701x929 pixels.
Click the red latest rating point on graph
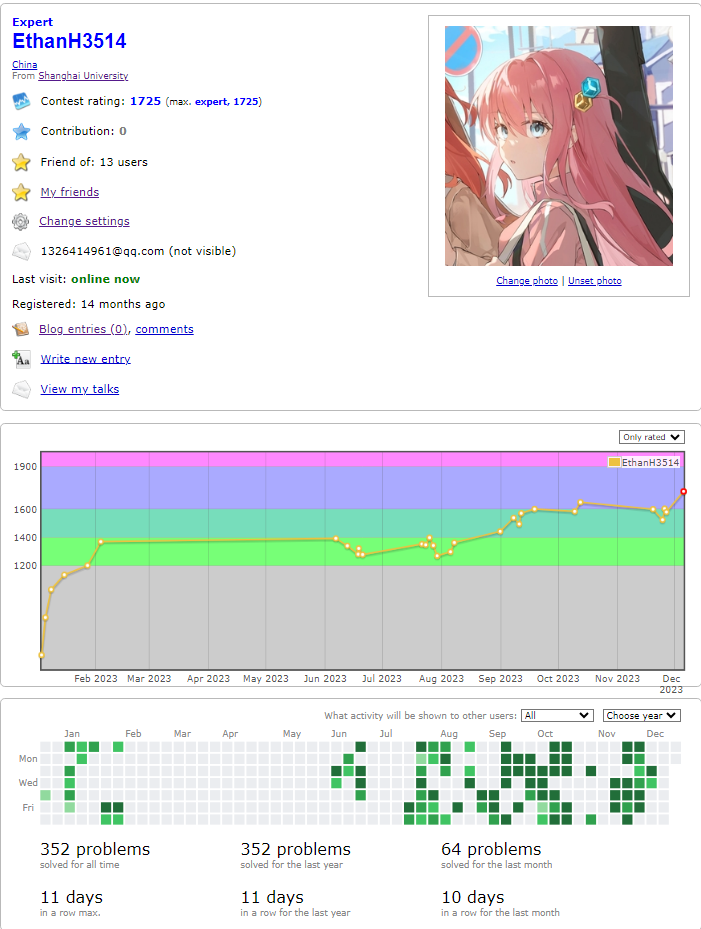tap(684, 492)
